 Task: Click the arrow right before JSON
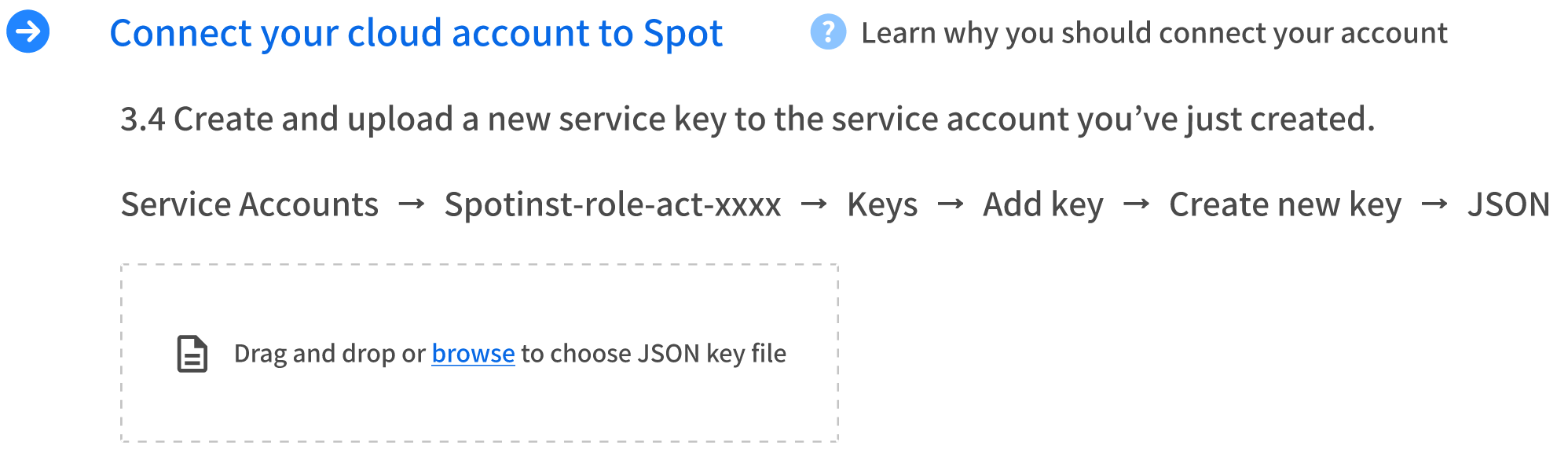[1434, 204]
